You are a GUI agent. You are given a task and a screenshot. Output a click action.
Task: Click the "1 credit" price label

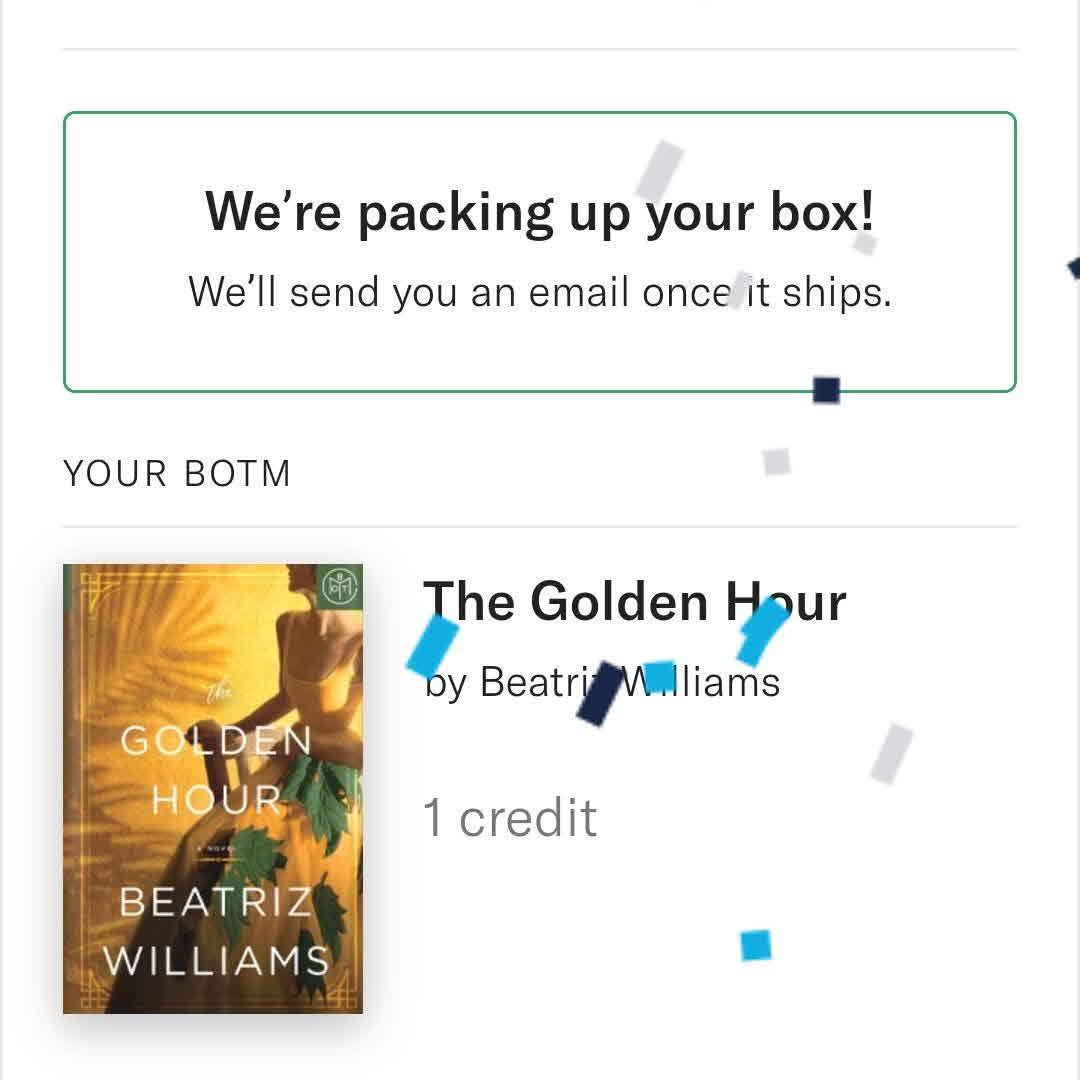tap(510, 818)
